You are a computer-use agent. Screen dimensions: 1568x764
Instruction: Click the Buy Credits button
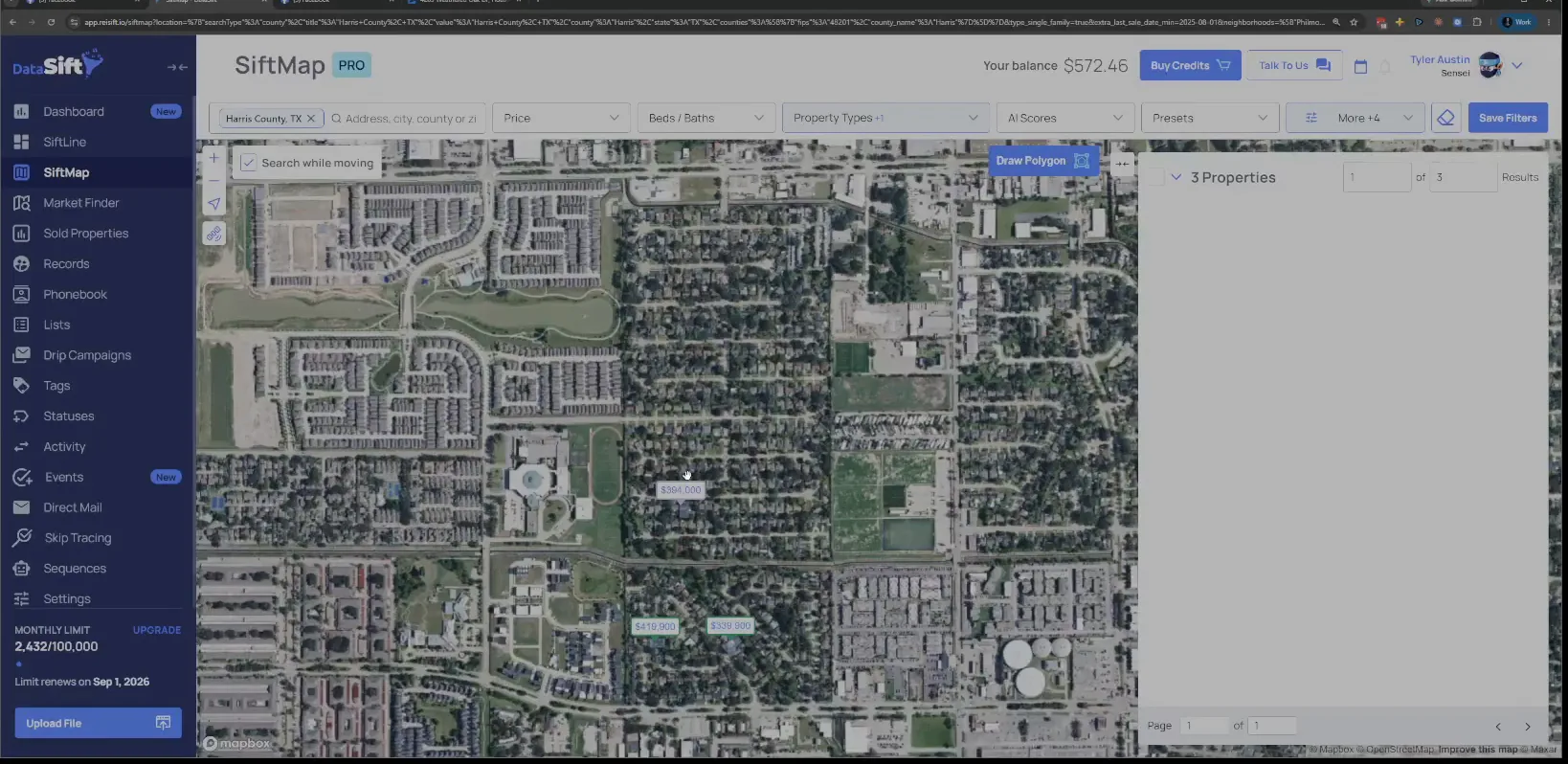point(1190,65)
